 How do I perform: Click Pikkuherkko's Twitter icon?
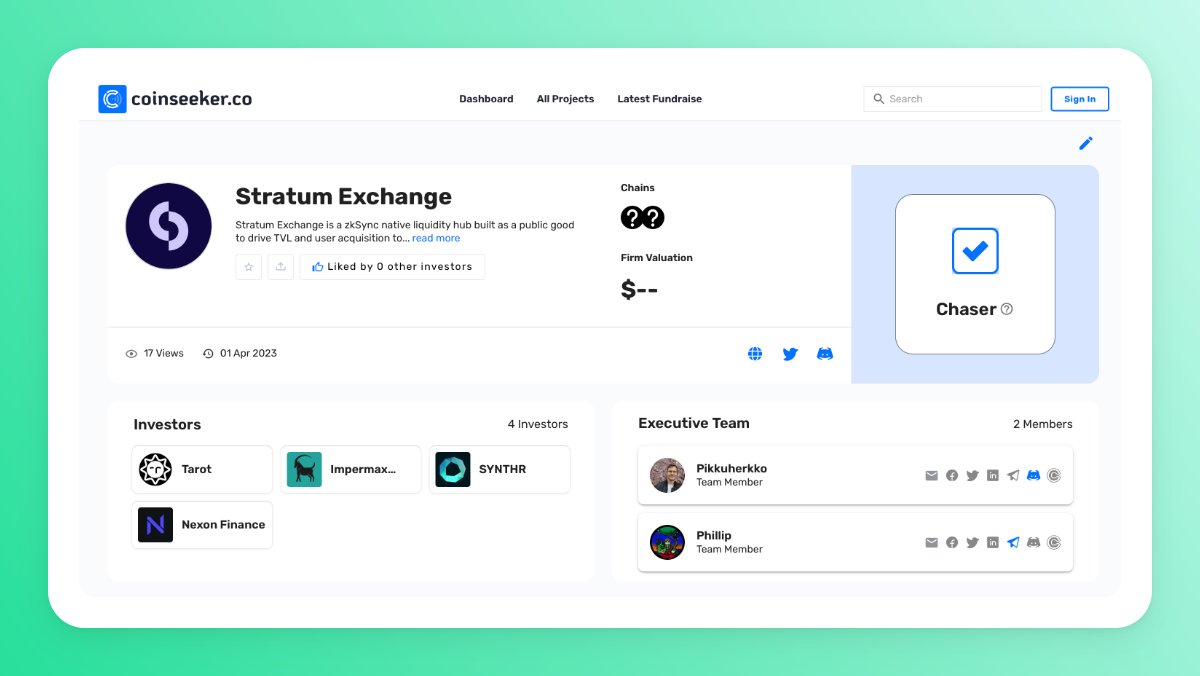(x=972, y=476)
